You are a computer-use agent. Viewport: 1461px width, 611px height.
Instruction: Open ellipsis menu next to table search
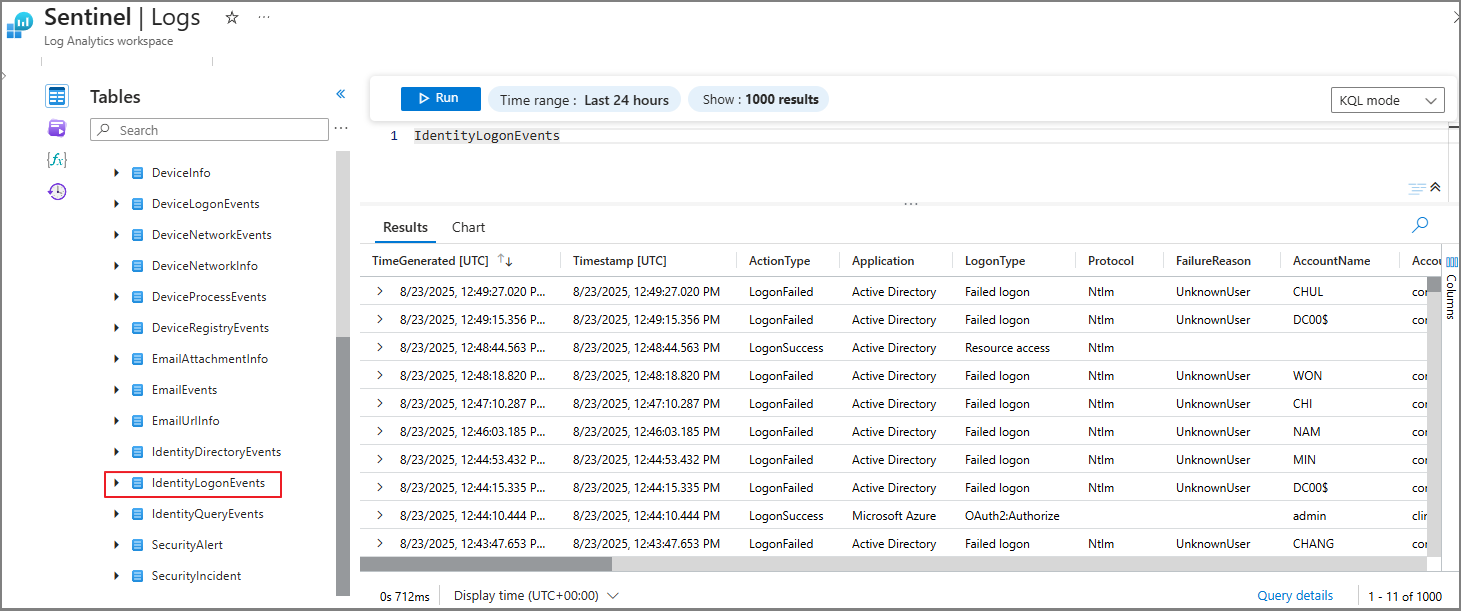[341, 129]
